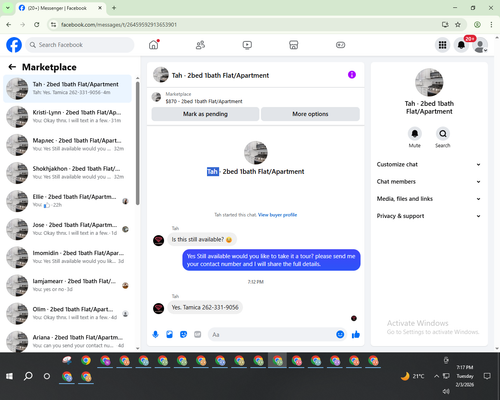Screen dimensions: 500x400
Task: Mute this chat with the bell icon
Action: pyautogui.click(x=414, y=134)
